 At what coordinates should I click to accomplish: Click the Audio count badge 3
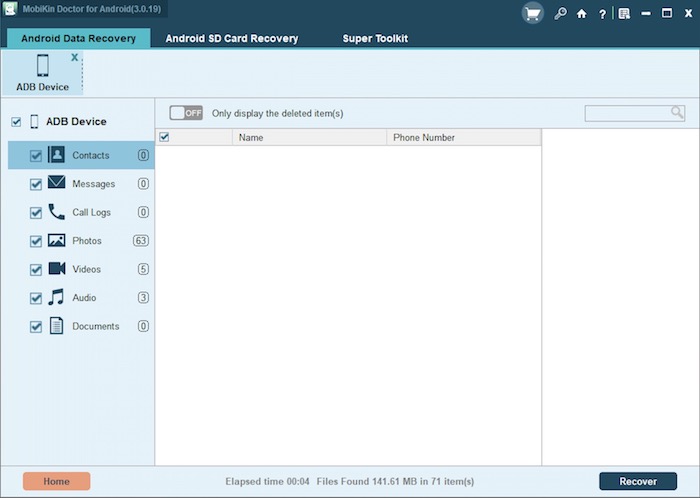coord(143,298)
